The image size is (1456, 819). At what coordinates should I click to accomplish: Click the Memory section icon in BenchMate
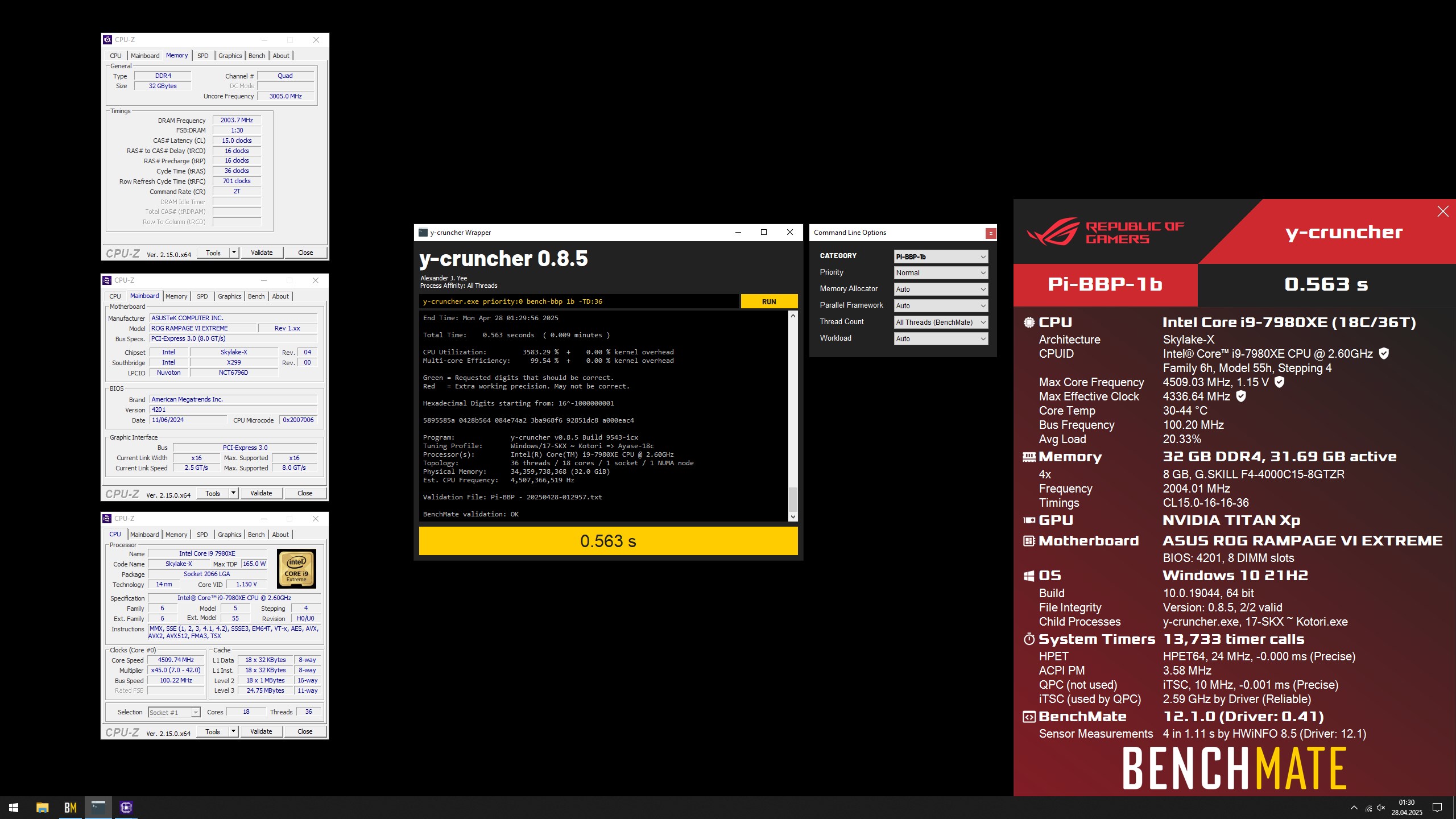click(x=1029, y=457)
